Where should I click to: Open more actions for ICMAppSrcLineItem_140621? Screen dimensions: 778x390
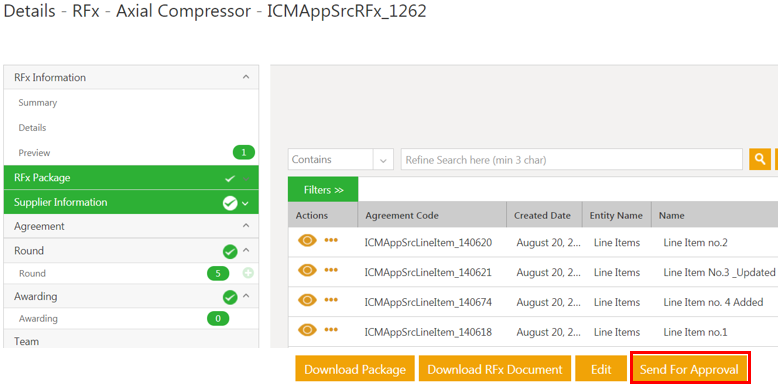(331, 270)
